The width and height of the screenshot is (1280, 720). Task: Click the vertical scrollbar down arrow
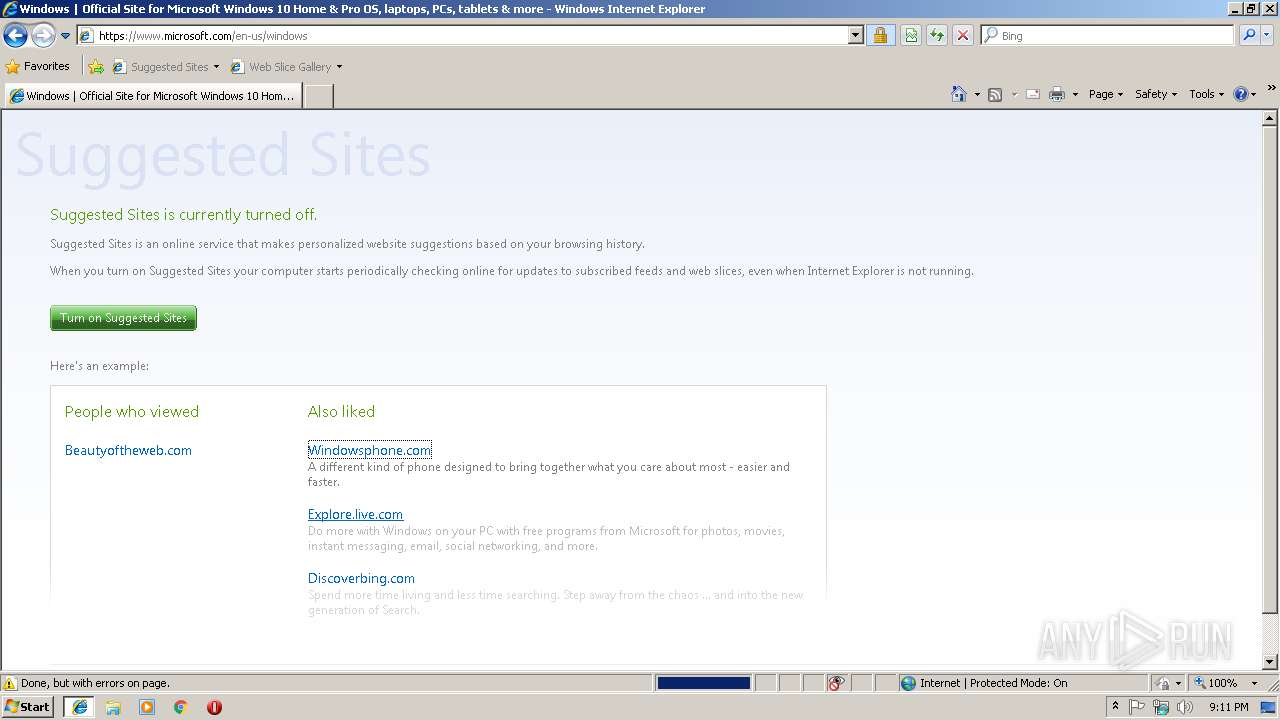(1270, 662)
